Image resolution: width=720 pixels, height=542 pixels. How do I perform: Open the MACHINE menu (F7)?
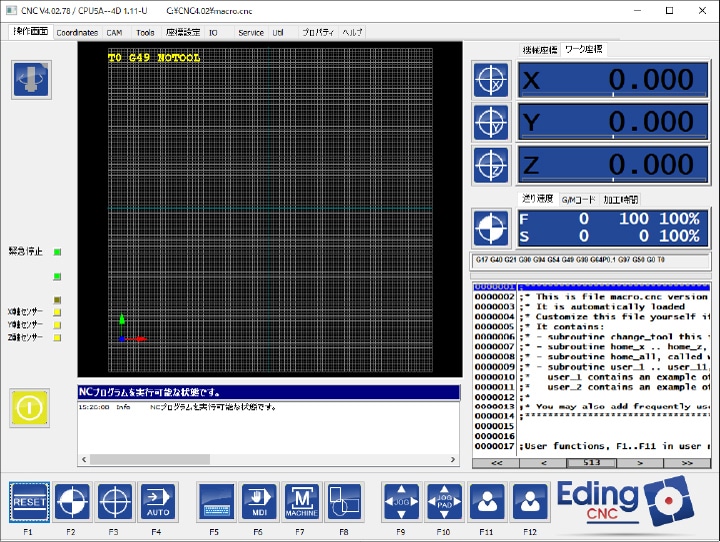coord(301,502)
